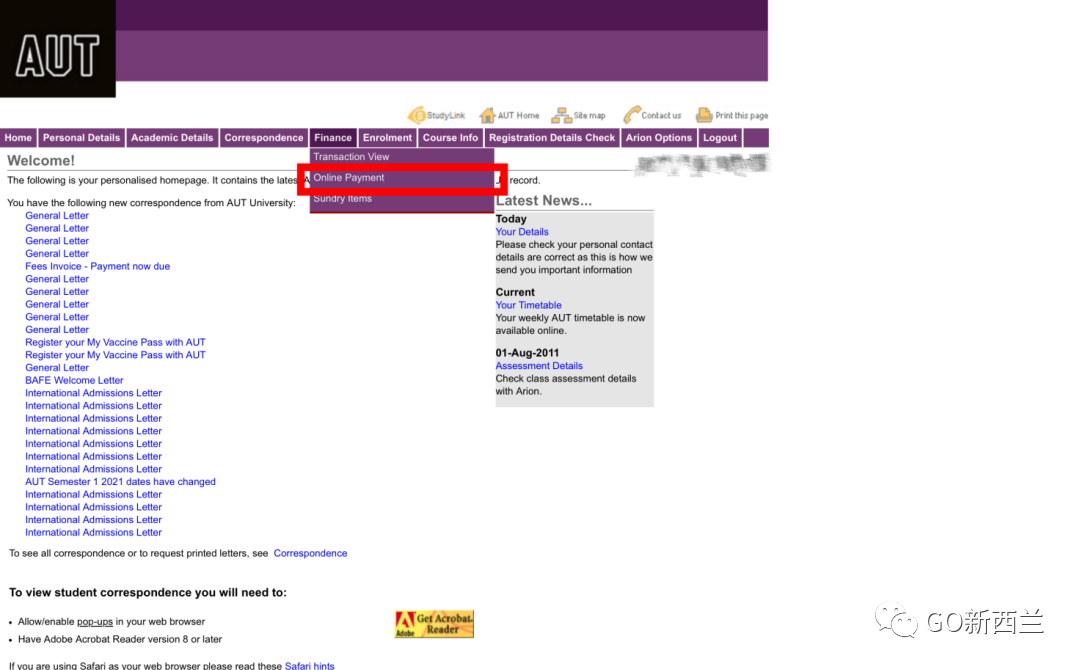Open the Finance menu

click(333, 138)
